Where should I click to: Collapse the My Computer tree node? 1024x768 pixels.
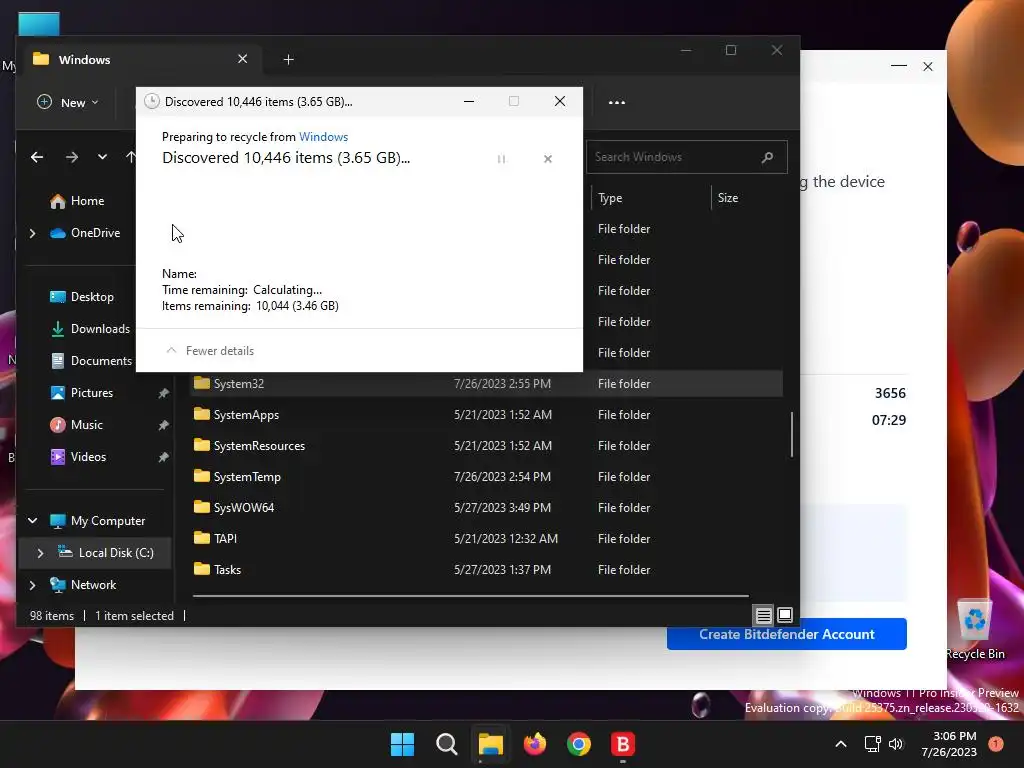pos(32,520)
